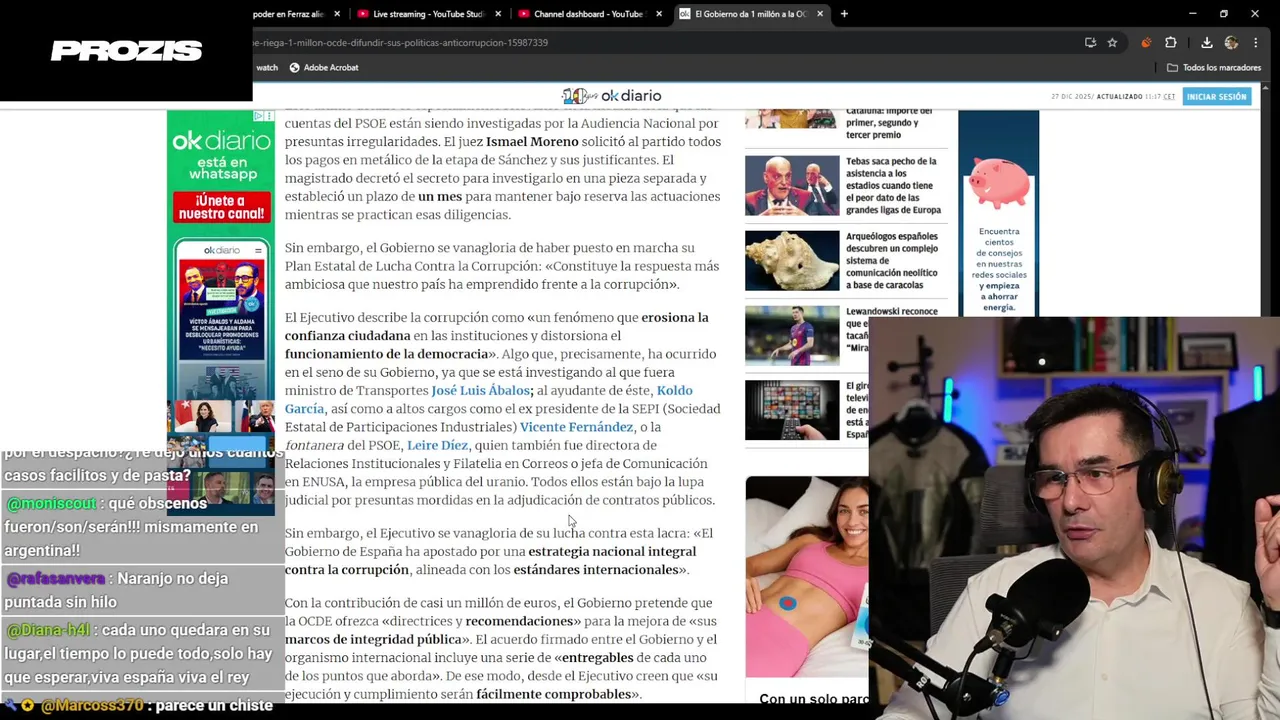Click the 'INICIAR SESIÓN' button
This screenshot has width=1280, height=720.
[1216, 97]
